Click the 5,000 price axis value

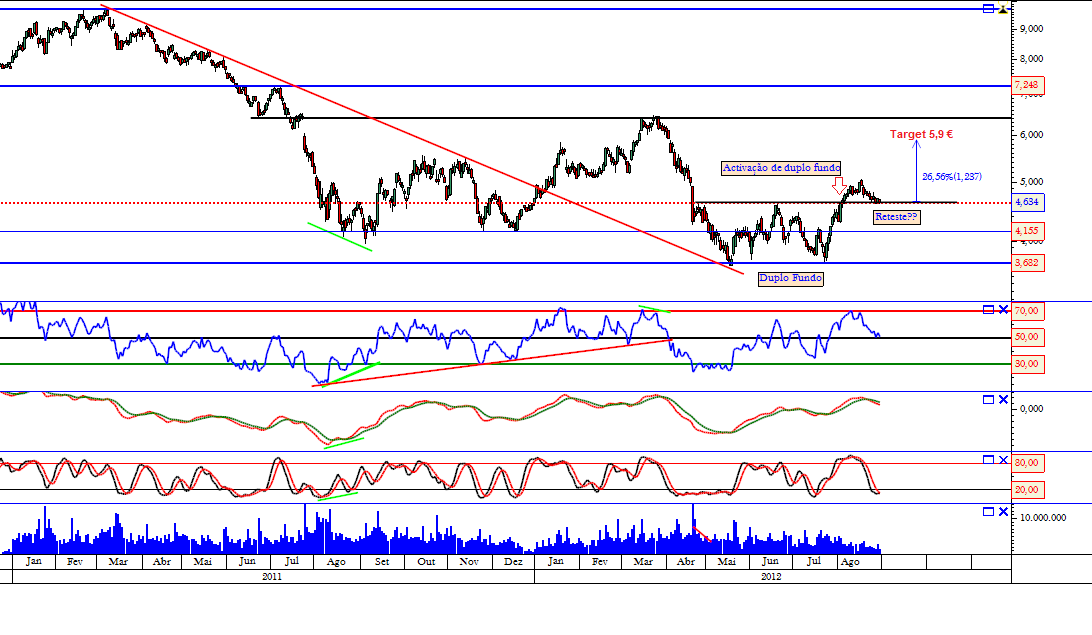(1031, 182)
